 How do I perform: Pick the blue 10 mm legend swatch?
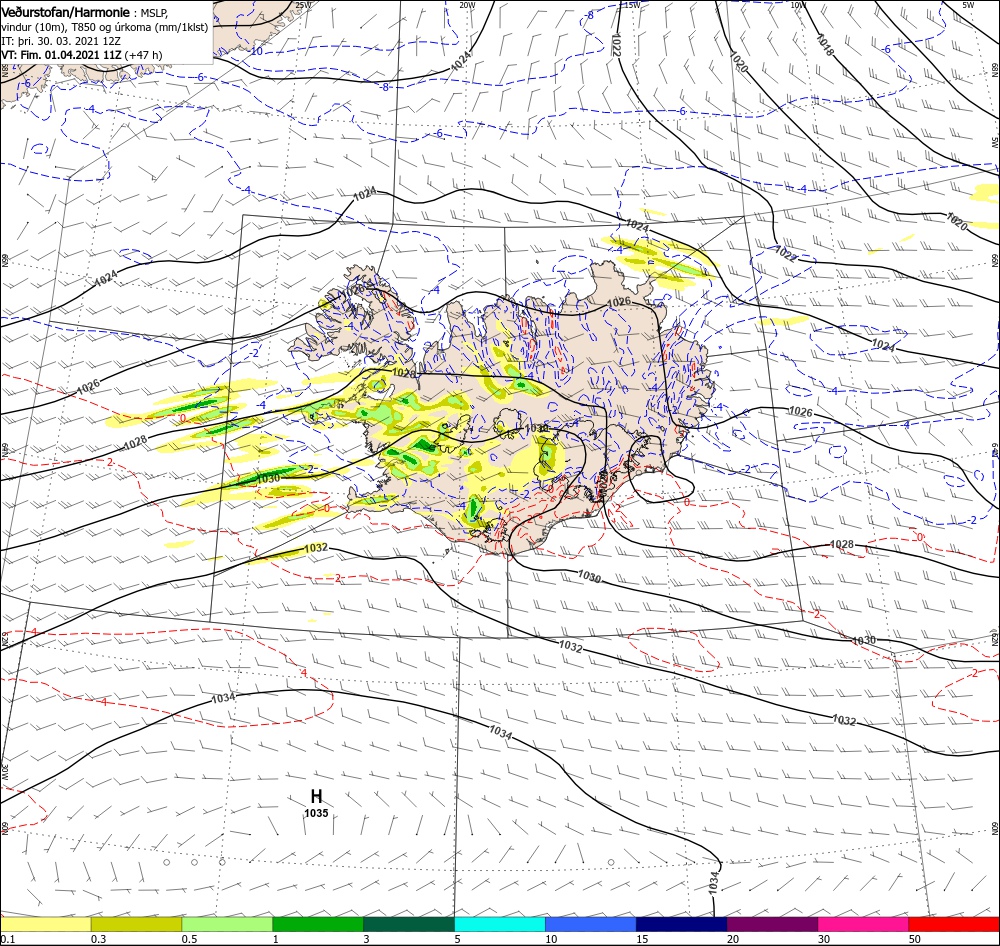[591, 924]
